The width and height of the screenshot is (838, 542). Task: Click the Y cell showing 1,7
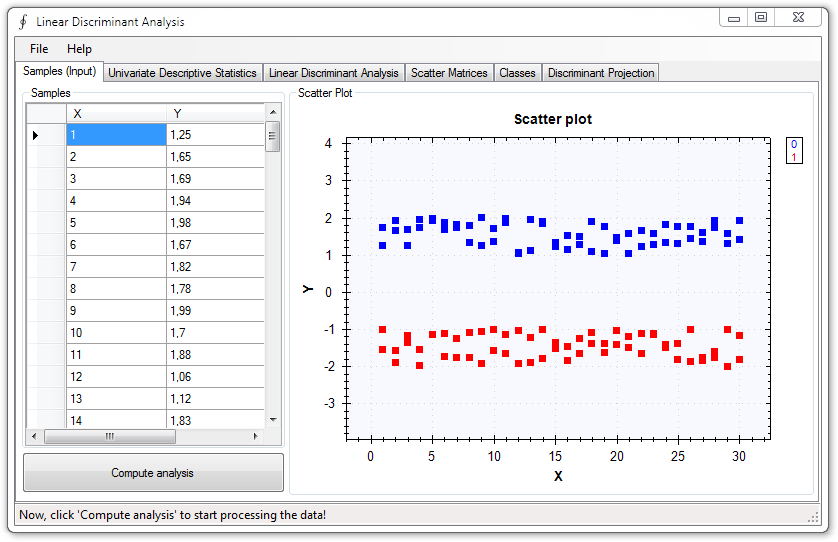(215, 332)
